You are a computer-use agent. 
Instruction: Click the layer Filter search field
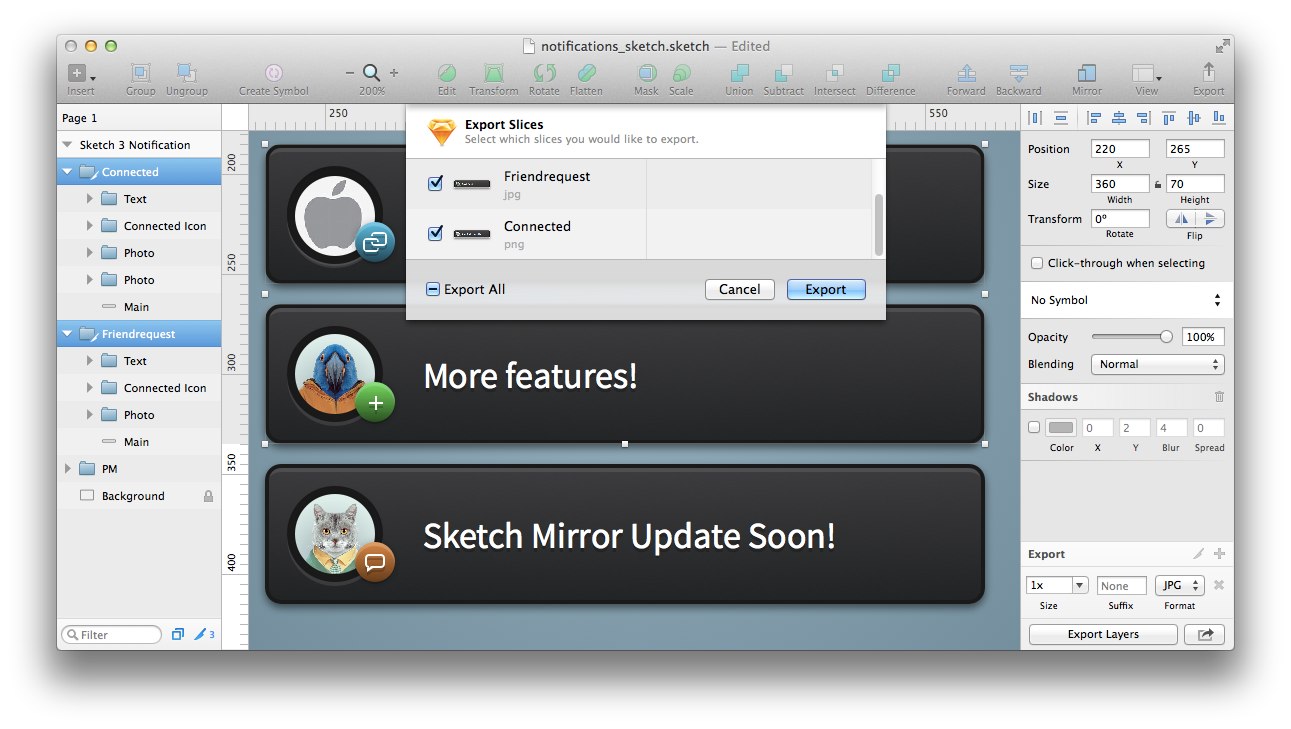111,634
